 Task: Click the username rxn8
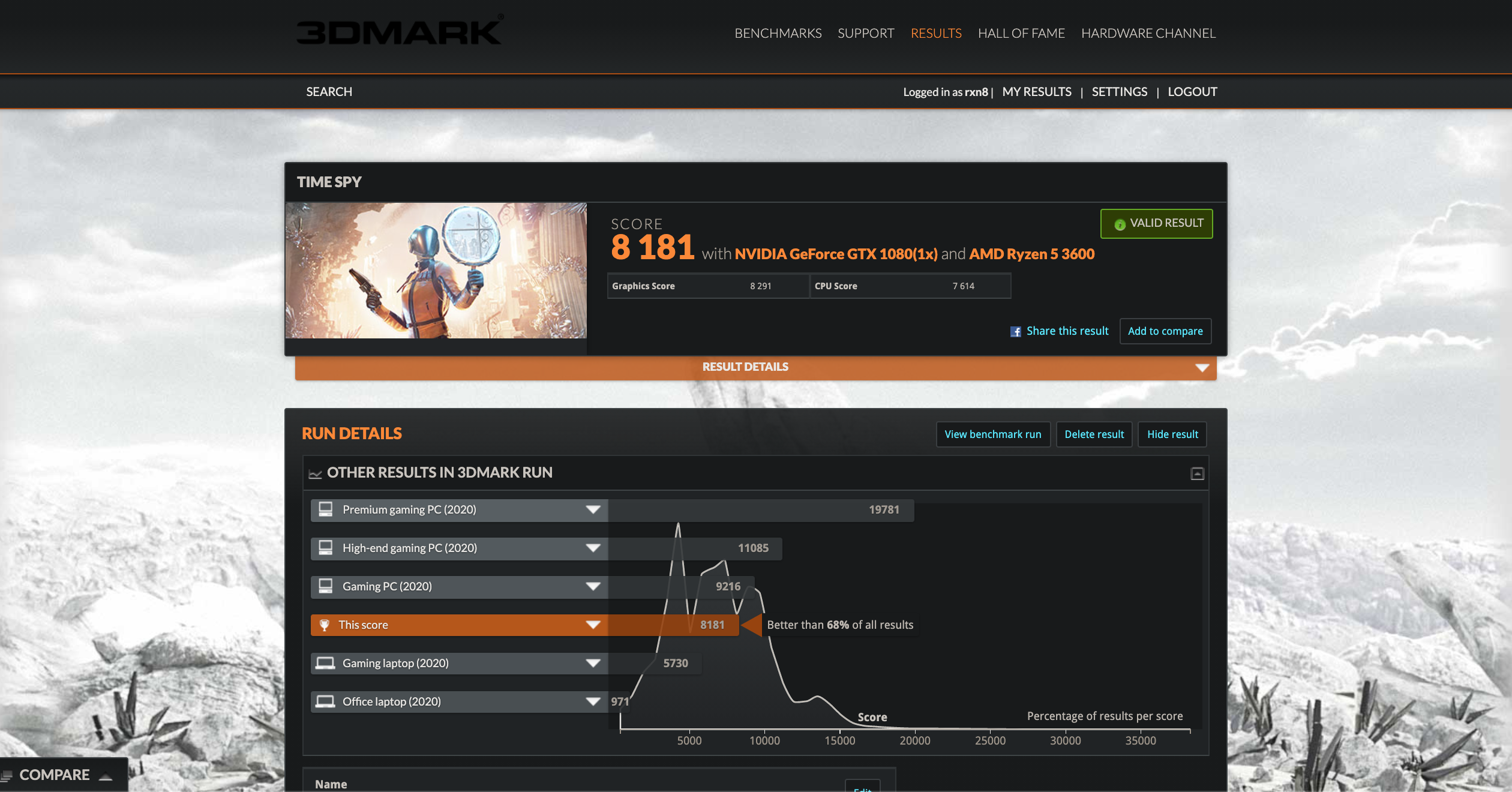(976, 92)
